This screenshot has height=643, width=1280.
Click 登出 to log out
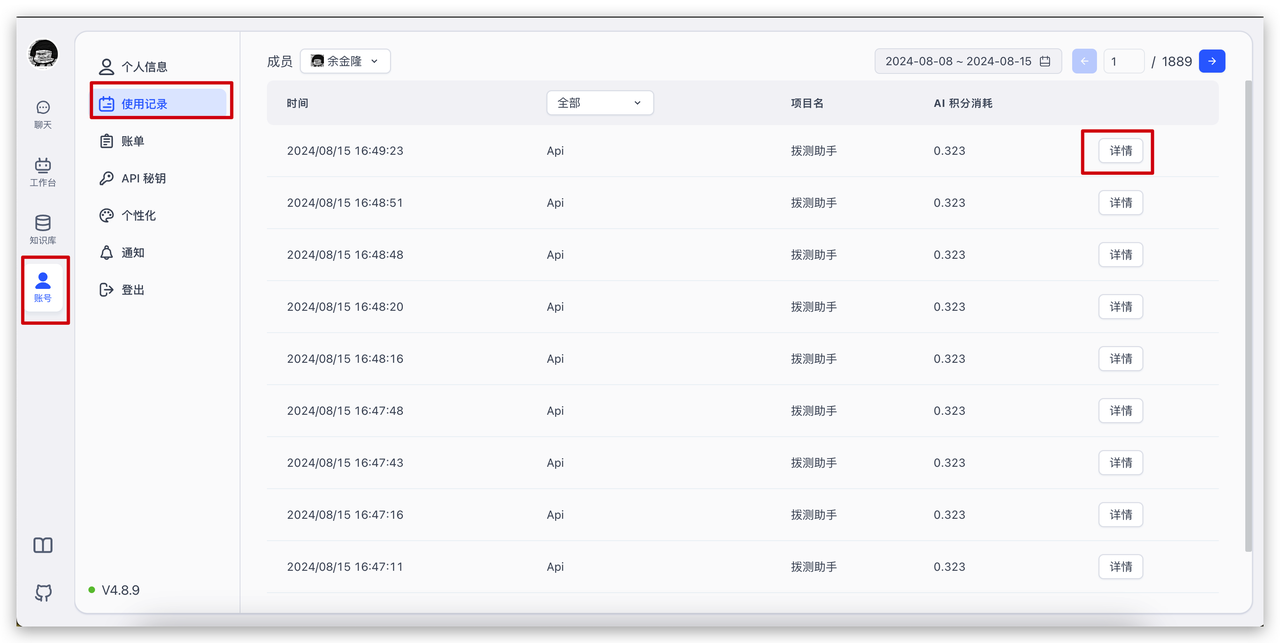[x=133, y=290]
